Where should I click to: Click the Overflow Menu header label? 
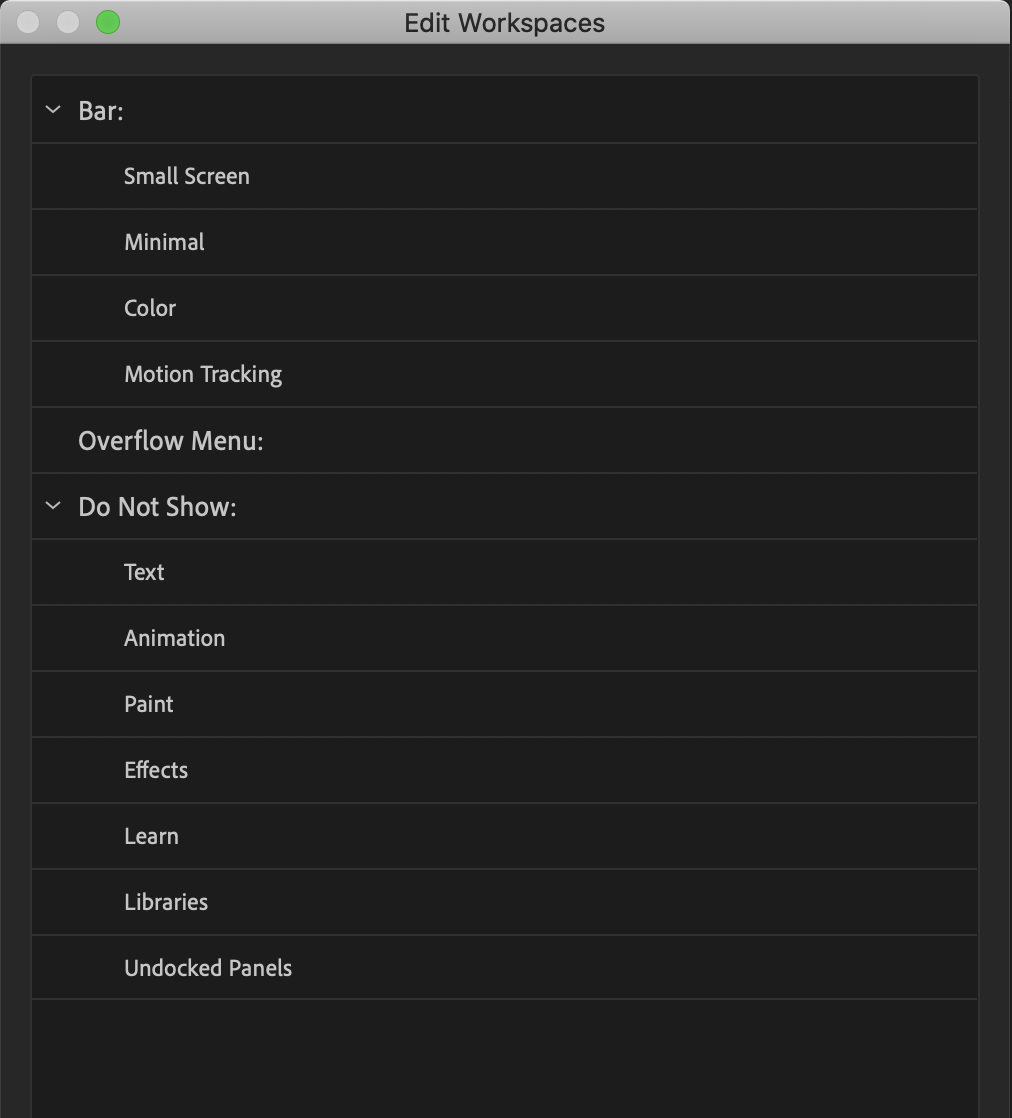click(x=170, y=440)
